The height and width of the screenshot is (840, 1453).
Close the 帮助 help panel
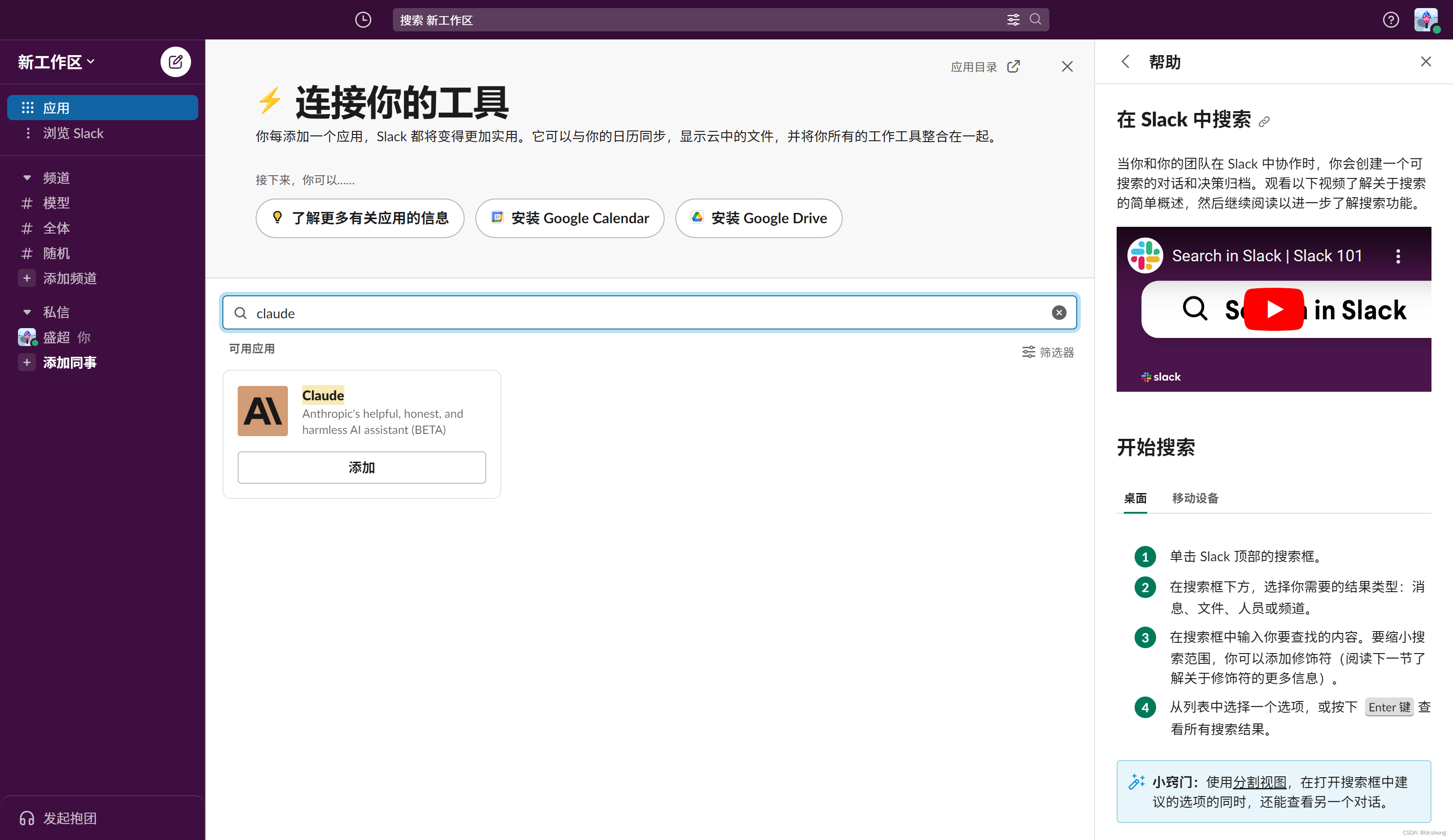(x=1426, y=62)
